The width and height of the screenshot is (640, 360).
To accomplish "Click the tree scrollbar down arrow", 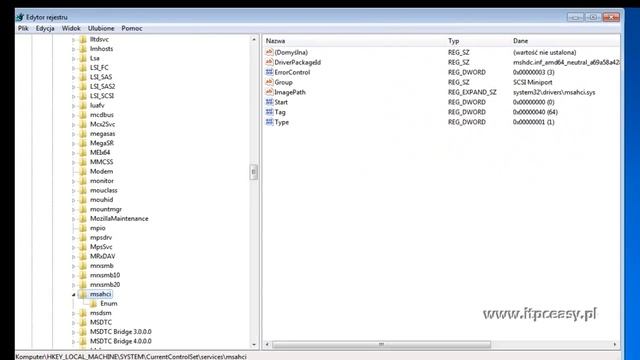I will pos(254,344).
